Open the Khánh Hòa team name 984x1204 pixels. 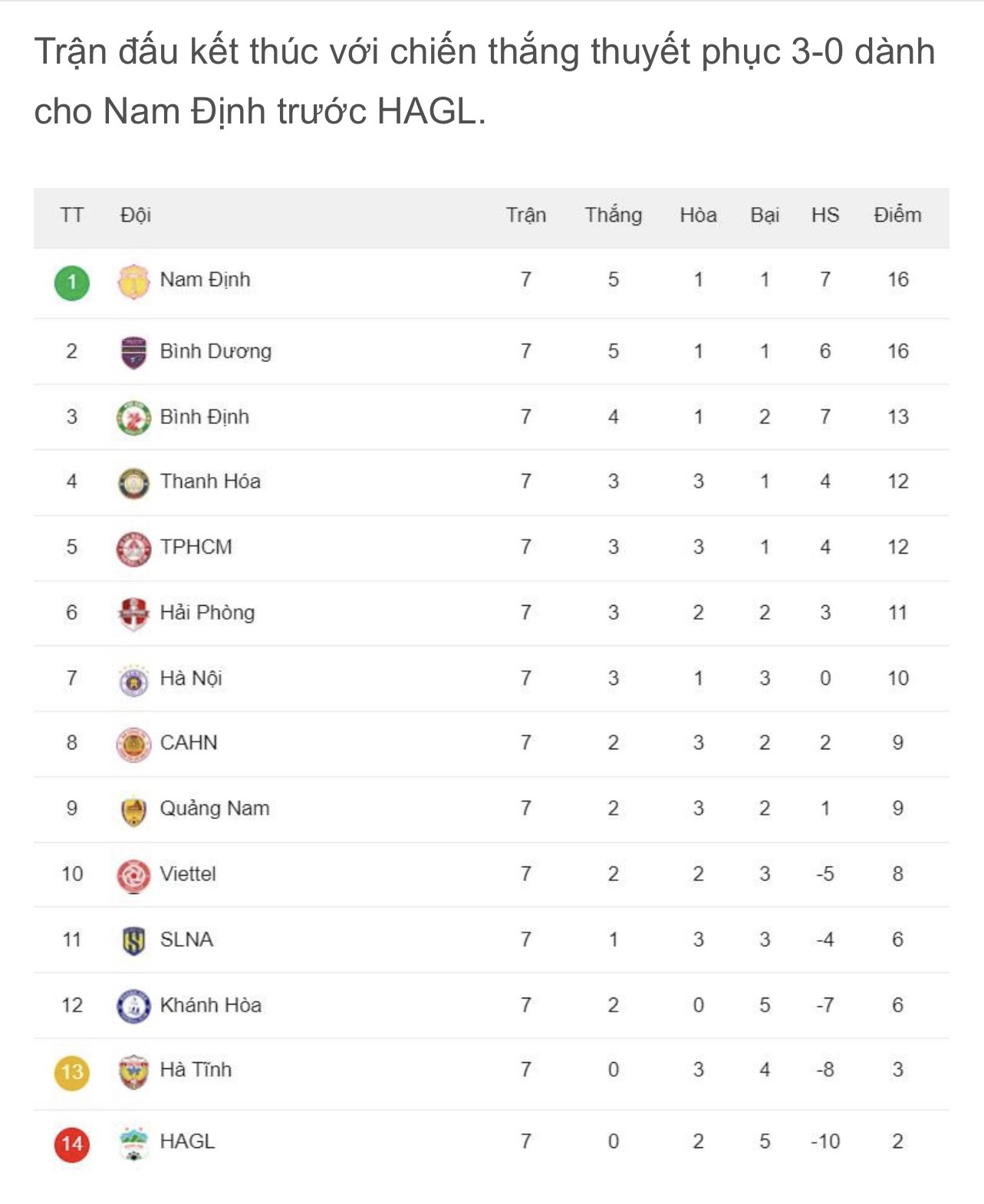point(211,1005)
